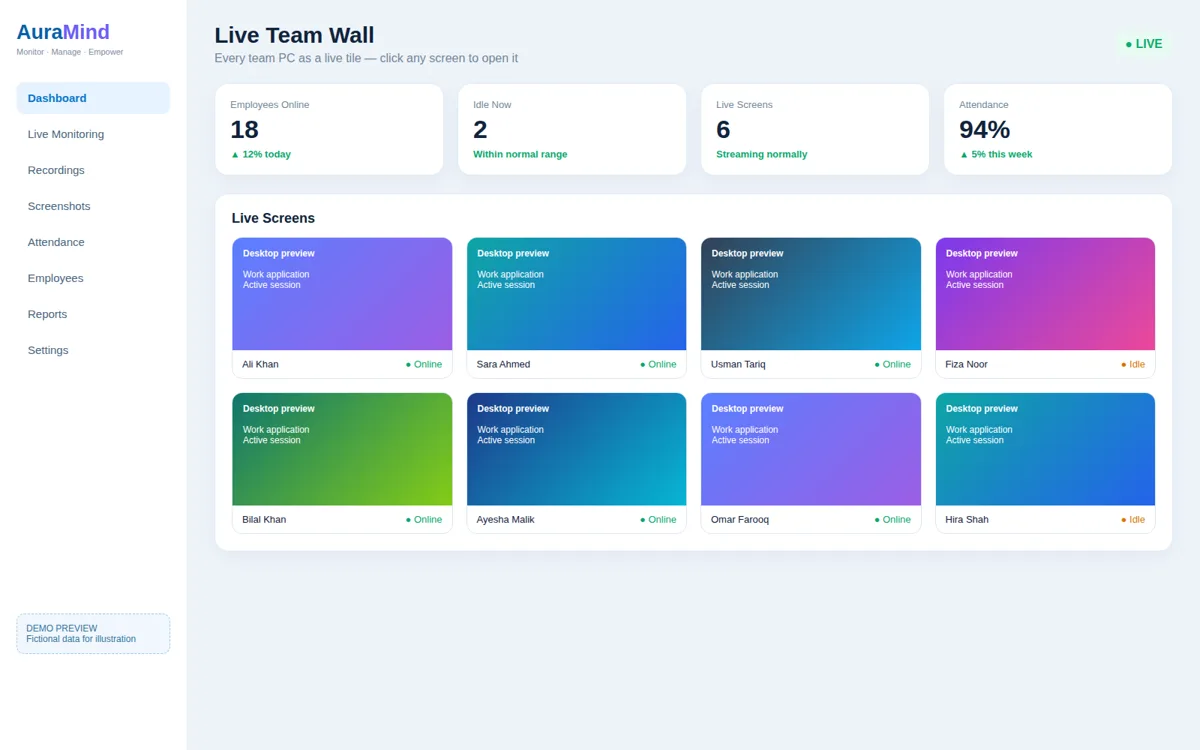Click Omar Farooq's Online status
Viewport: 1200px width, 750px height.
[x=892, y=520]
